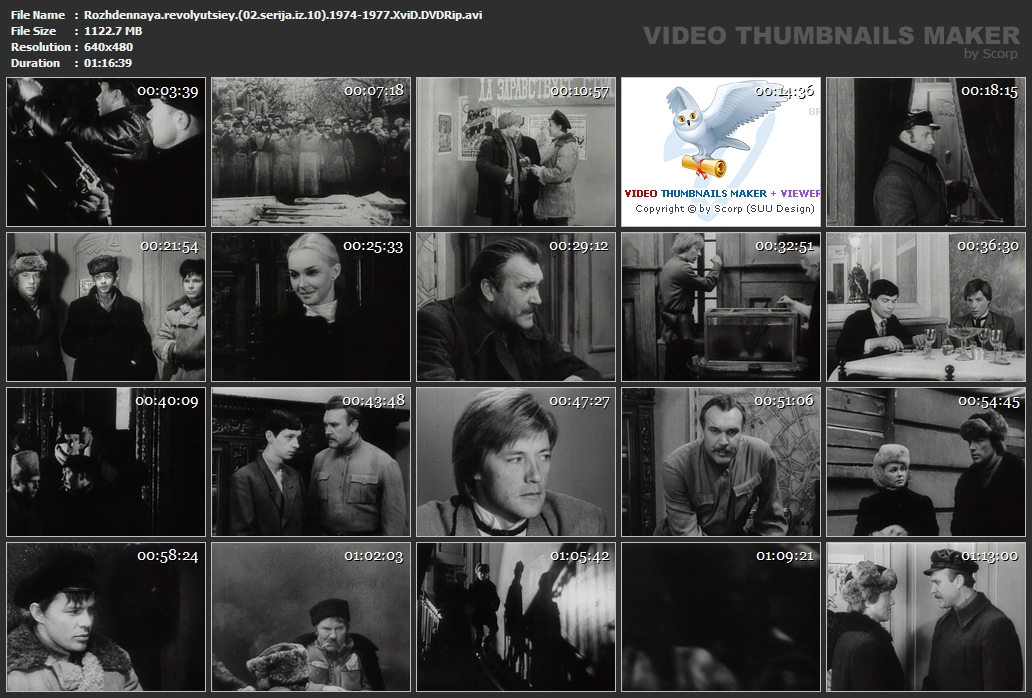The width and height of the screenshot is (1032, 698).
Task: Select the 00:18:15 thumbnail of man in cap
Action: pyautogui.click(x=925, y=152)
